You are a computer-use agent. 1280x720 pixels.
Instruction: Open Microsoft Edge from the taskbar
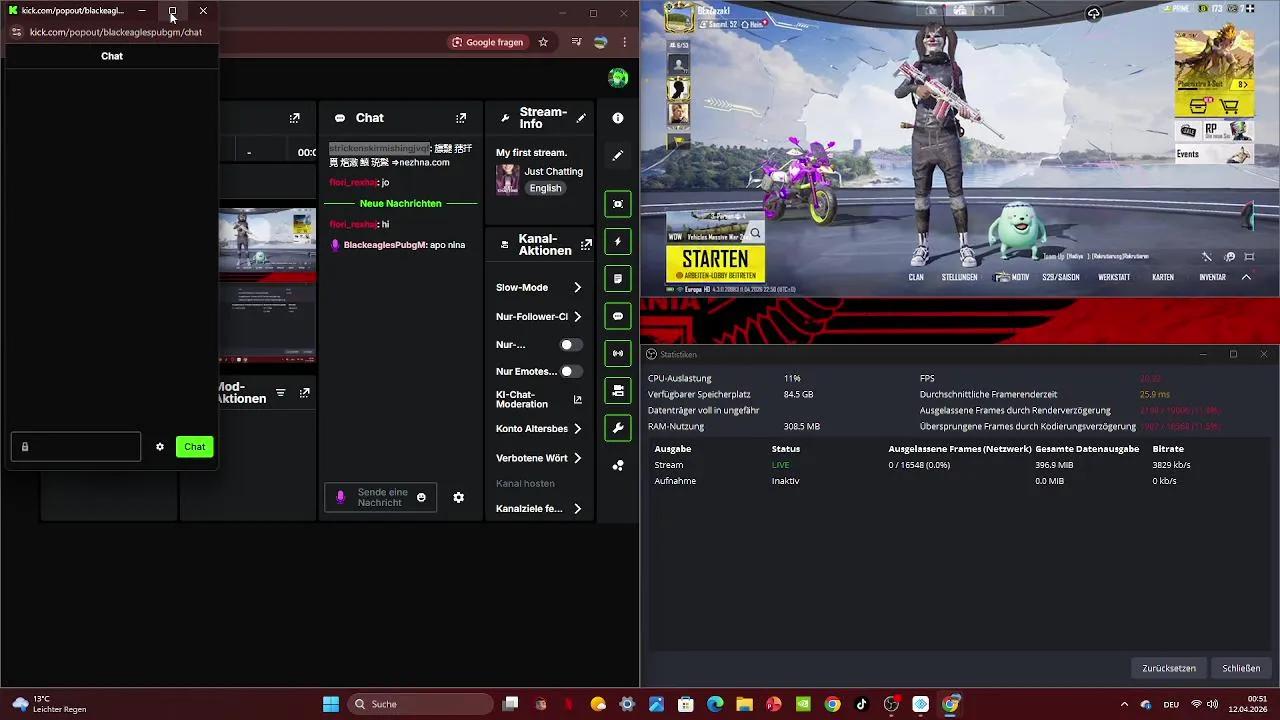click(x=715, y=704)
